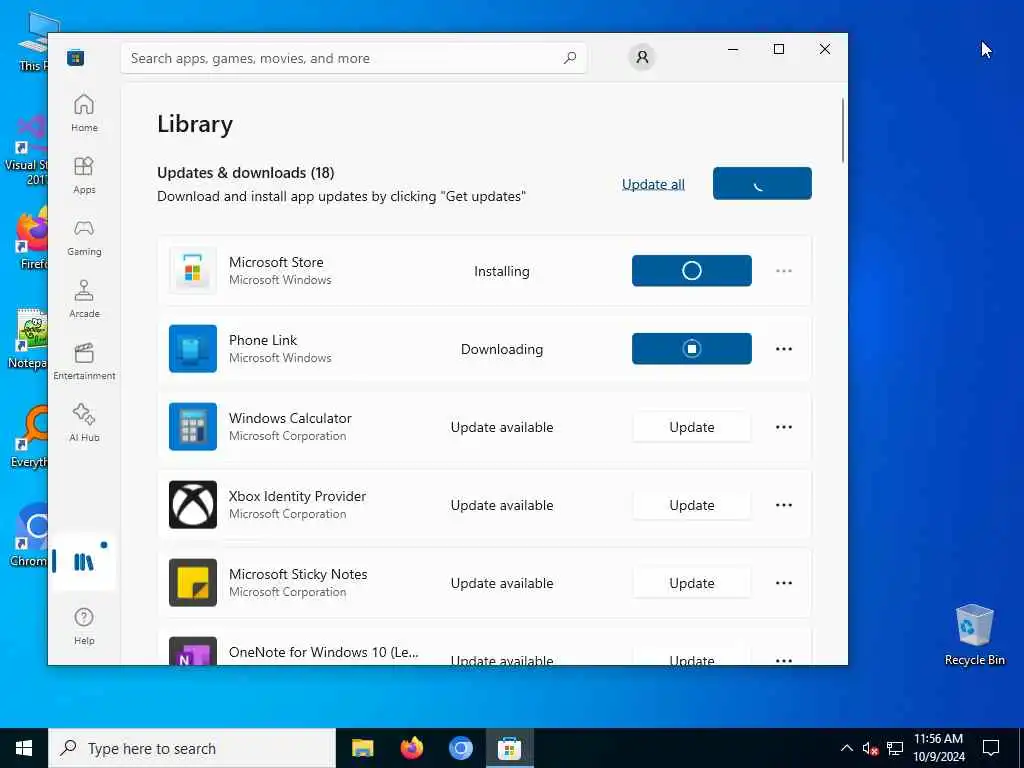Update Windows Calculator

pos(692,427)
